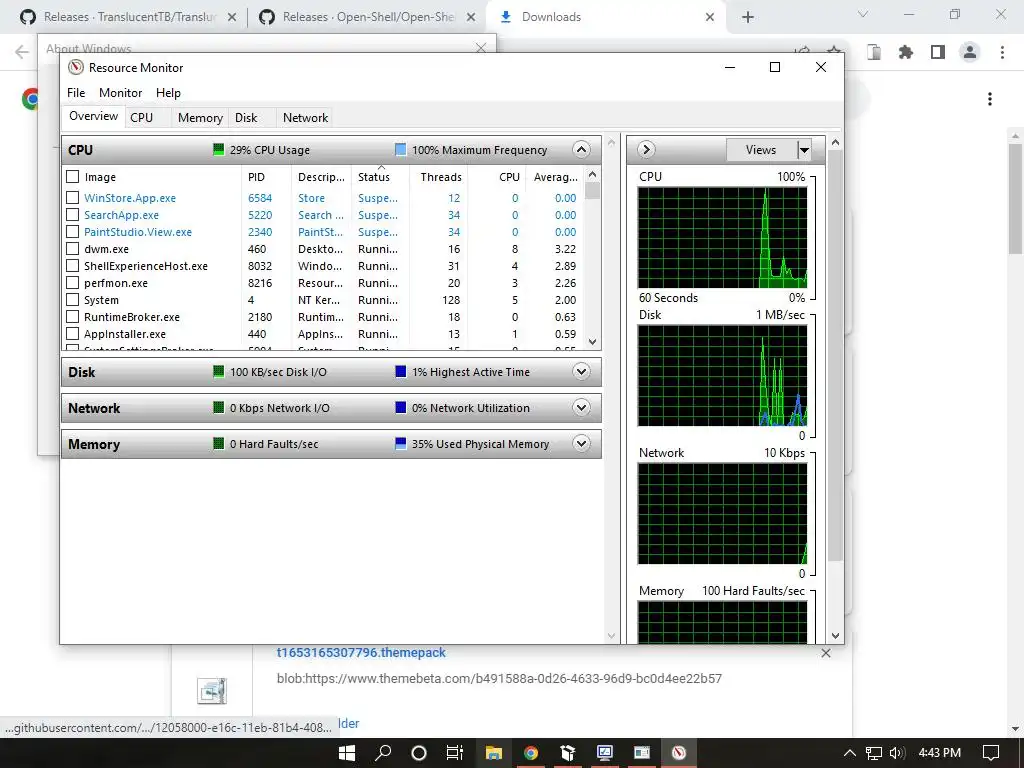Select the Overview tab
The image size is (1024, 768).
click(93, 116)
